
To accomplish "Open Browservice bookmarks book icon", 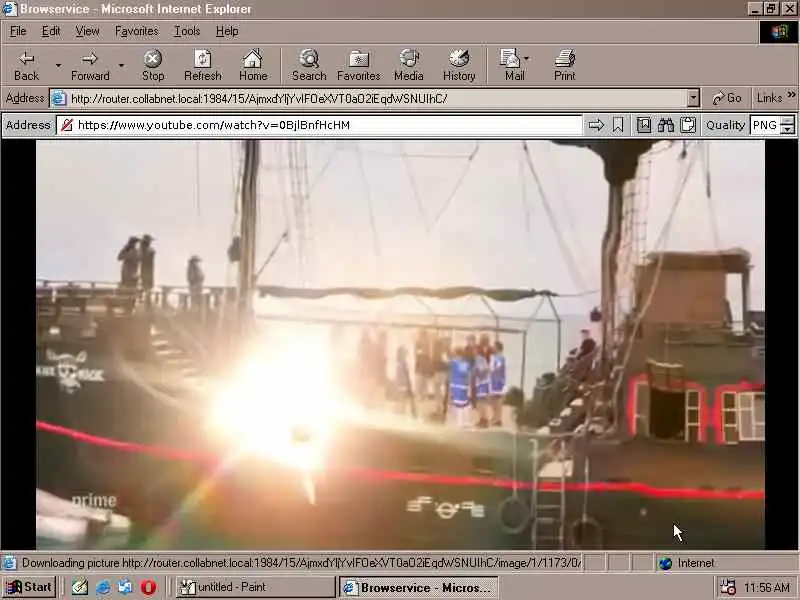I will (x=644, y=125).
